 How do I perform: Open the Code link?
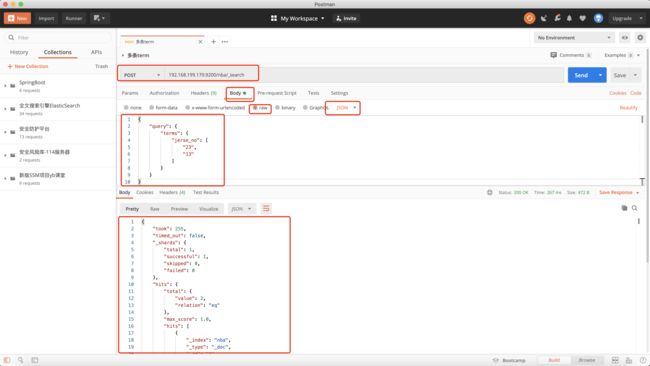click(x=636, y=93)
